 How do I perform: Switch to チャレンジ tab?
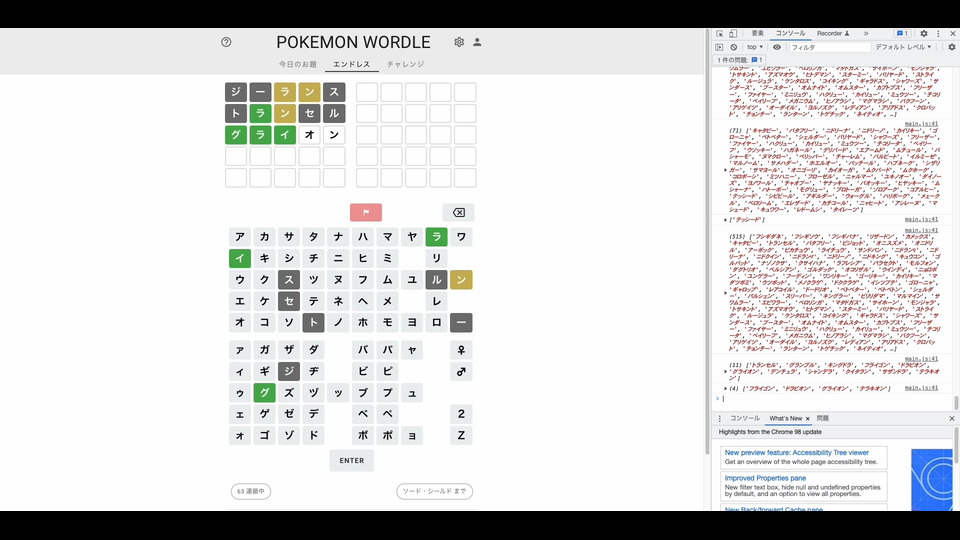(x=405, y=64)
